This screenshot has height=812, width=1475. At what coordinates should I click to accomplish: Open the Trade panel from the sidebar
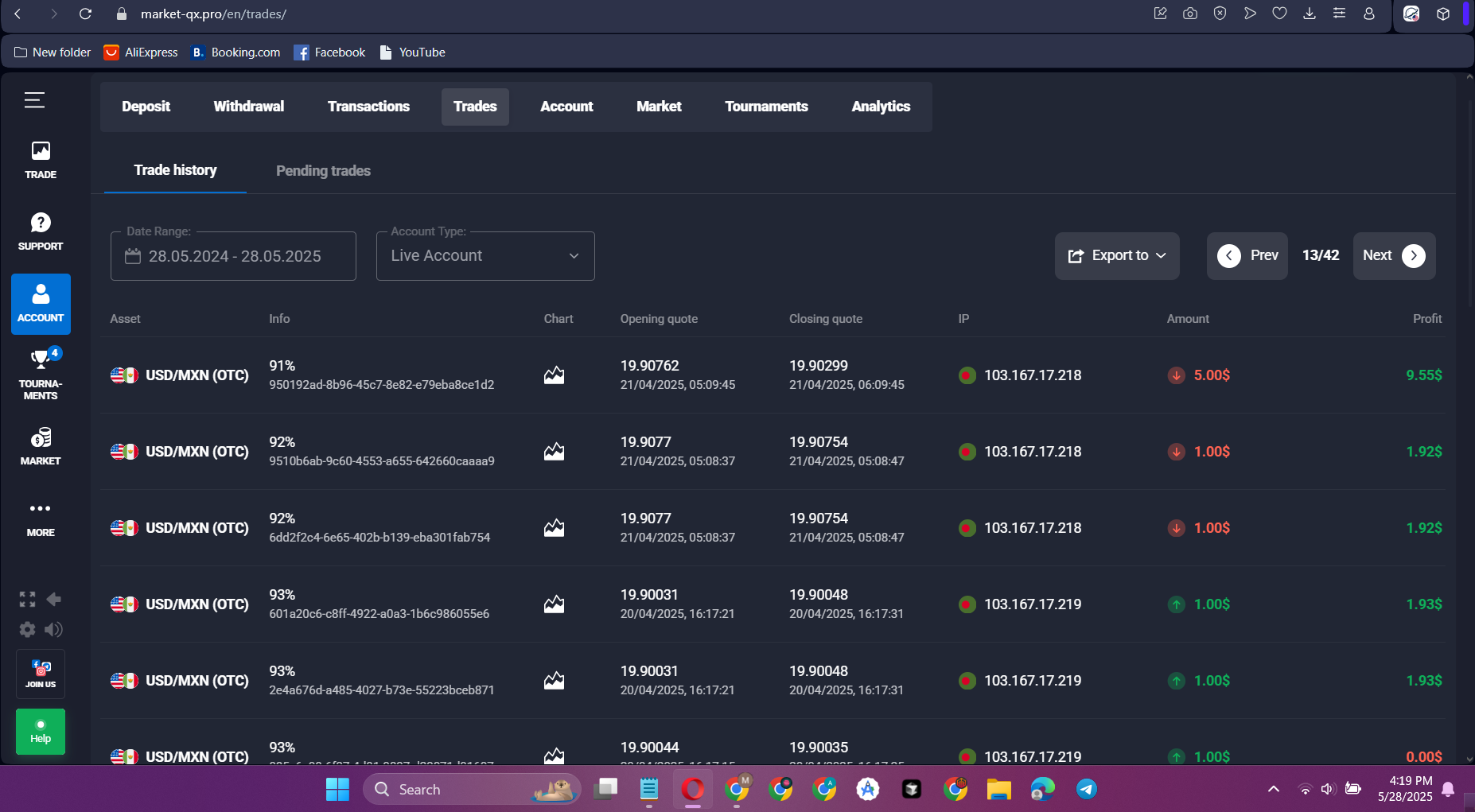coord(41,158)
